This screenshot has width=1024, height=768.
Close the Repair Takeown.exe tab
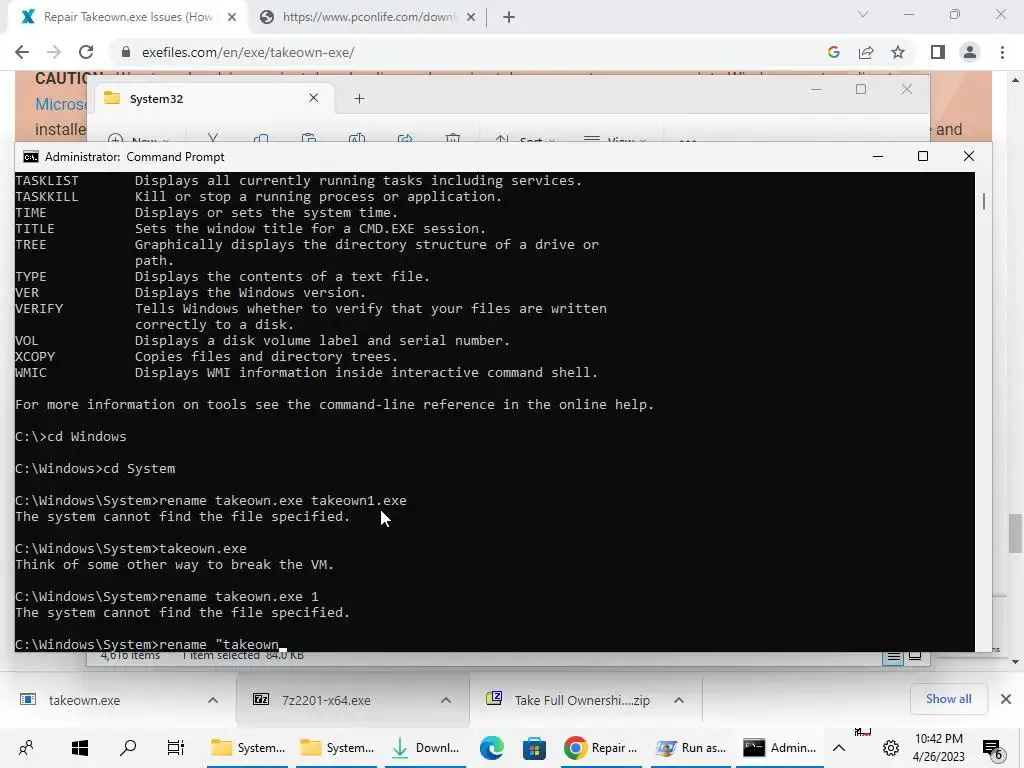pyautogui.click(x=232, y=17)
